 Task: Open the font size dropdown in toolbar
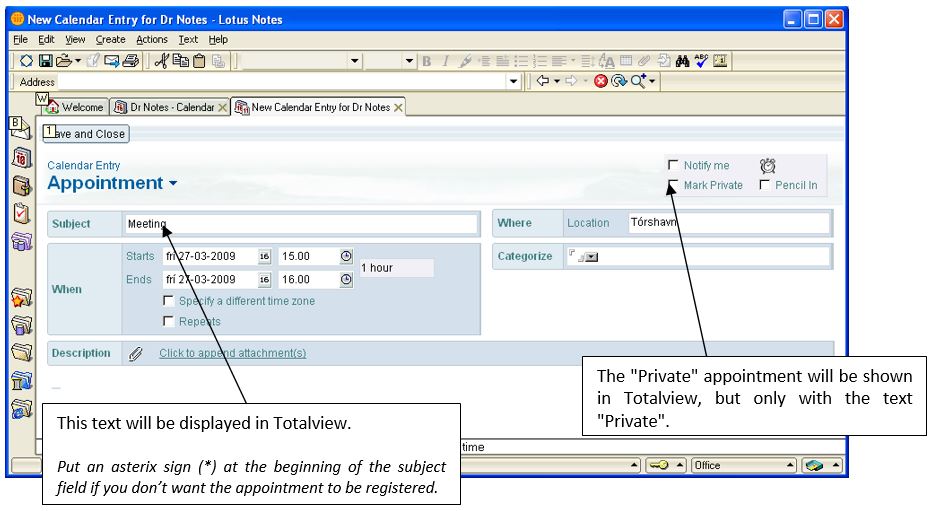408,61
